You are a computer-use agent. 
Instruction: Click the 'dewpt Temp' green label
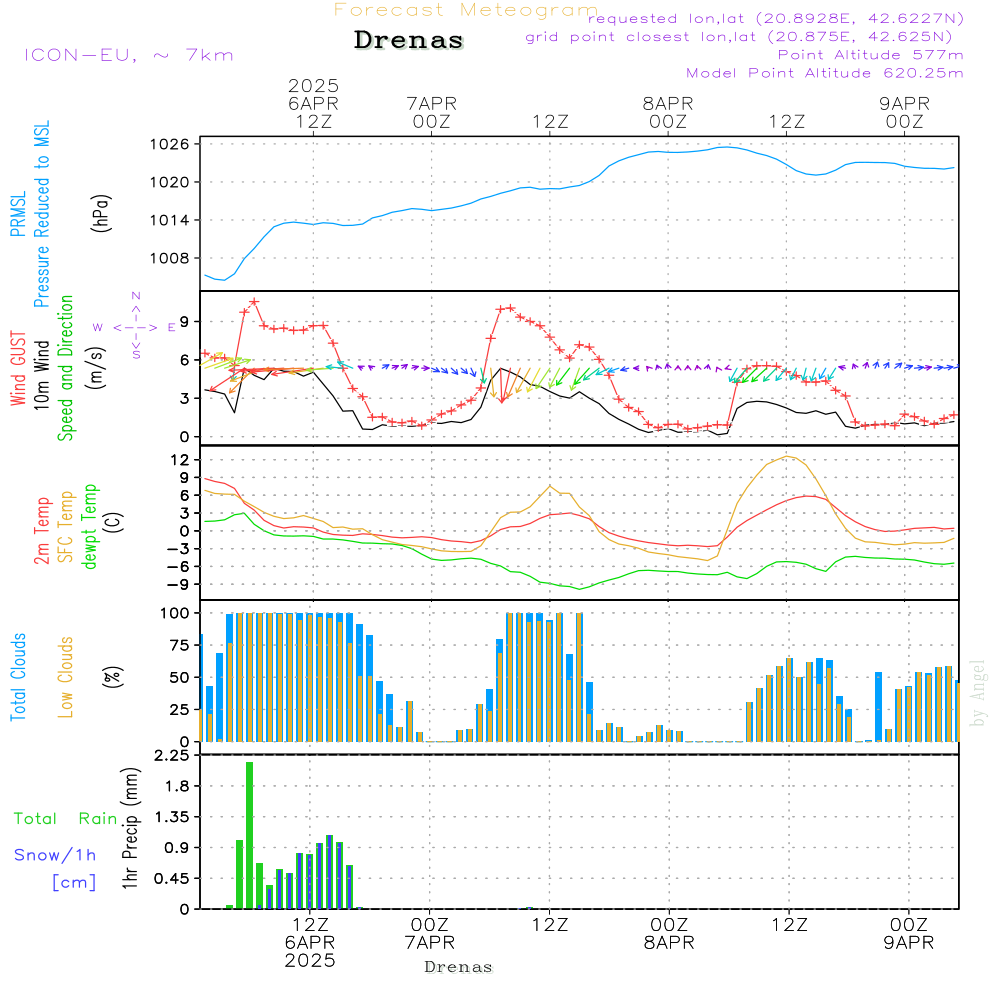(89, 526)
